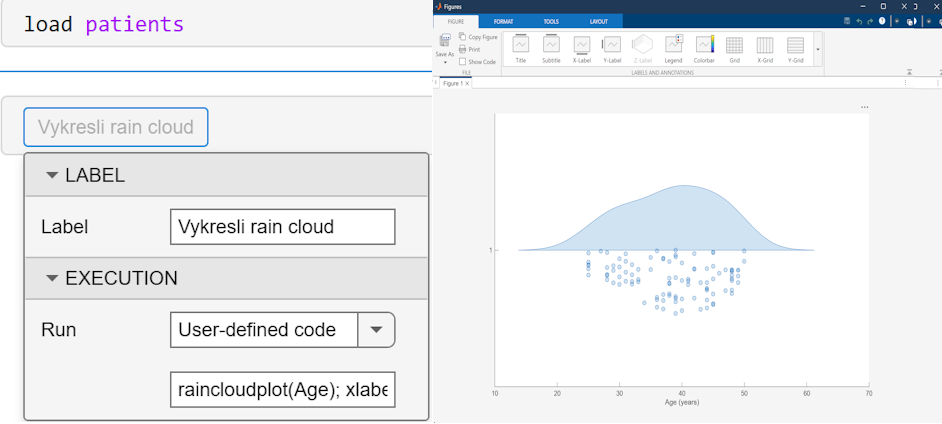Open the Run mode dropdown
The image size is (942, 424).
click(x=376, y=329)
